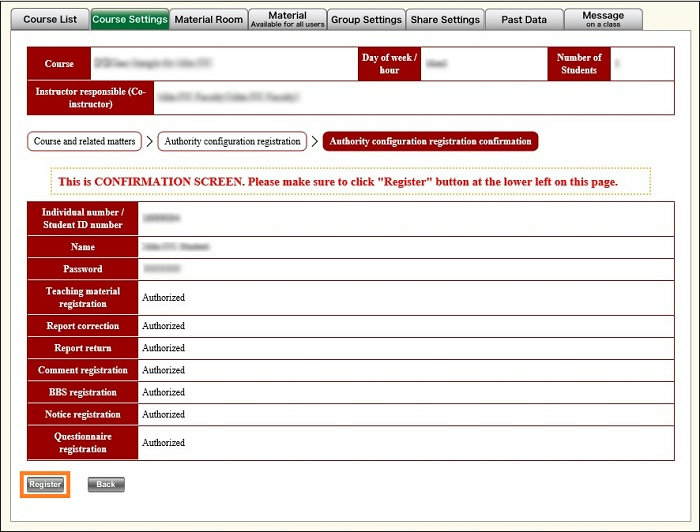Open the Share Settings tab
Screen dimensions: 700x532
[445, 19]
